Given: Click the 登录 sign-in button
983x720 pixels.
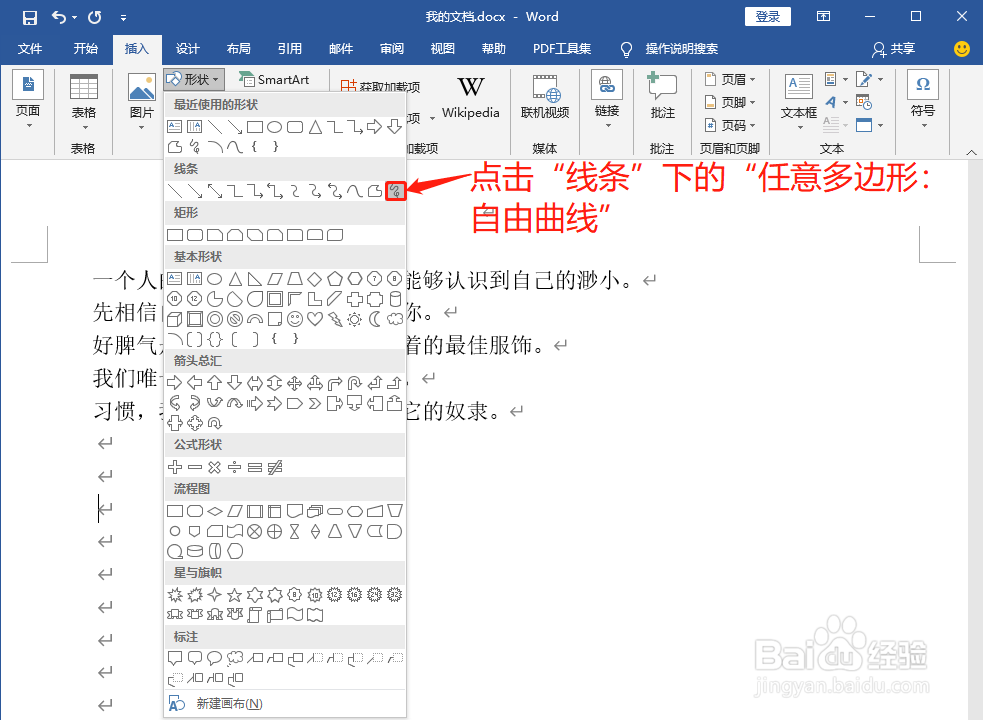Looking at the screenshot, I should pyautogui.click(x=768, y=17).
